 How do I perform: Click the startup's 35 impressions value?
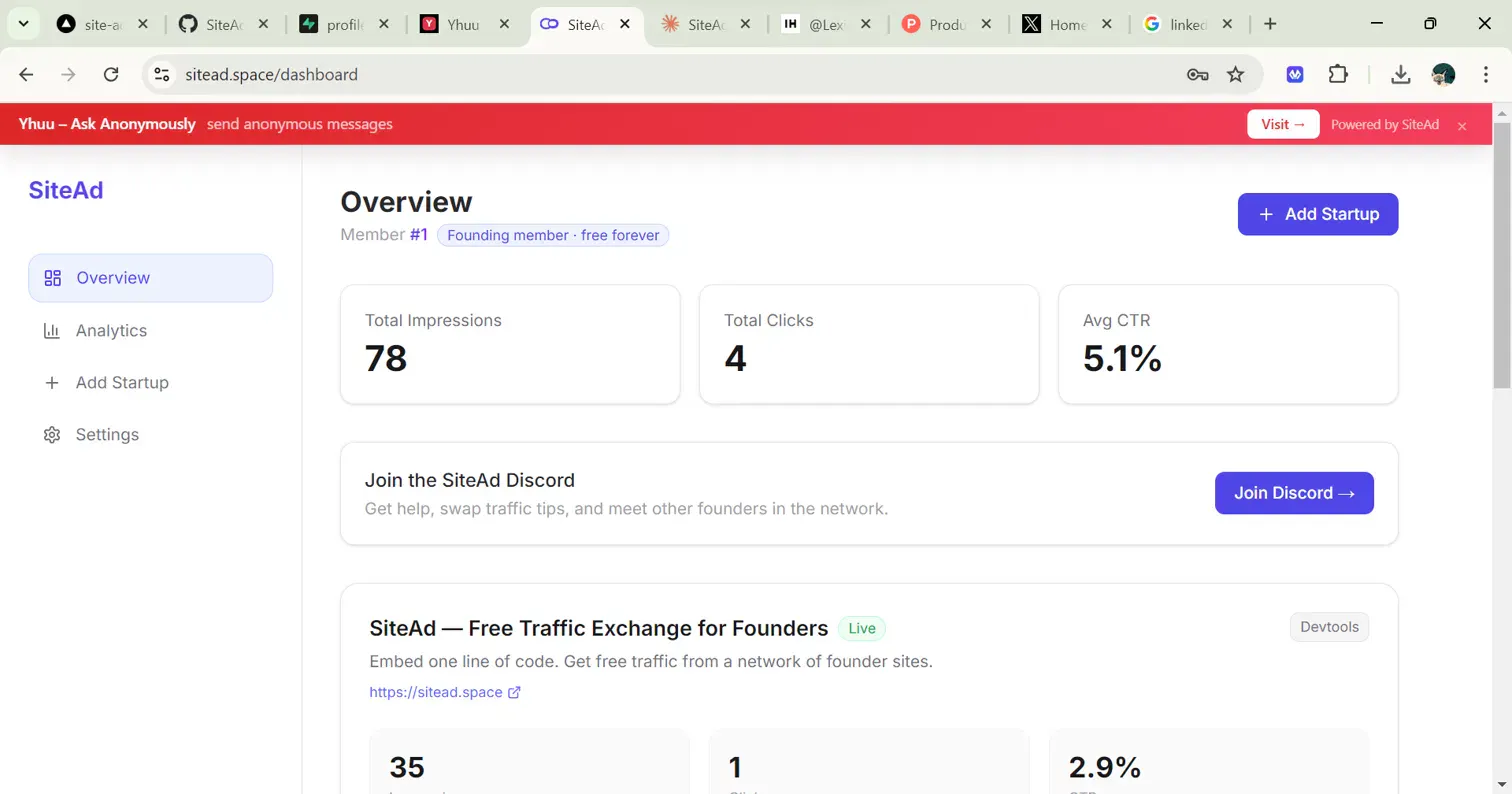tap(407, 767)
